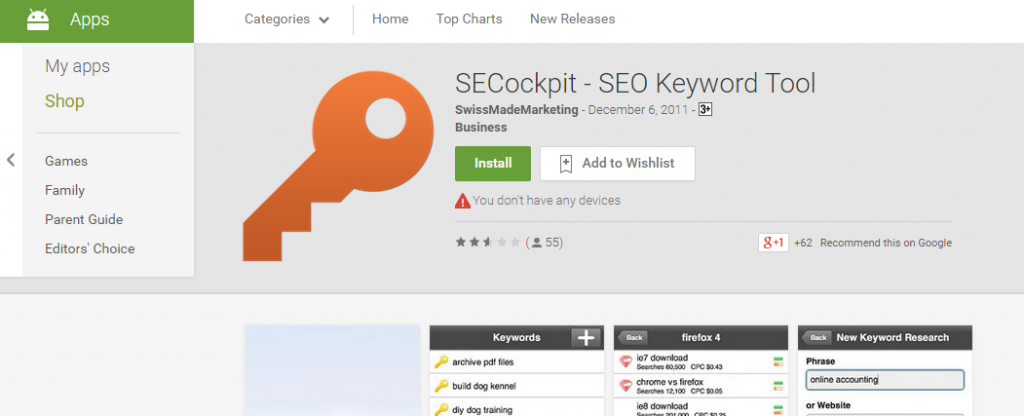The width and height of the screenshot is (1024, 416).
Task: Click the 3+ content rating badge
Action: [x=705, y=110]
